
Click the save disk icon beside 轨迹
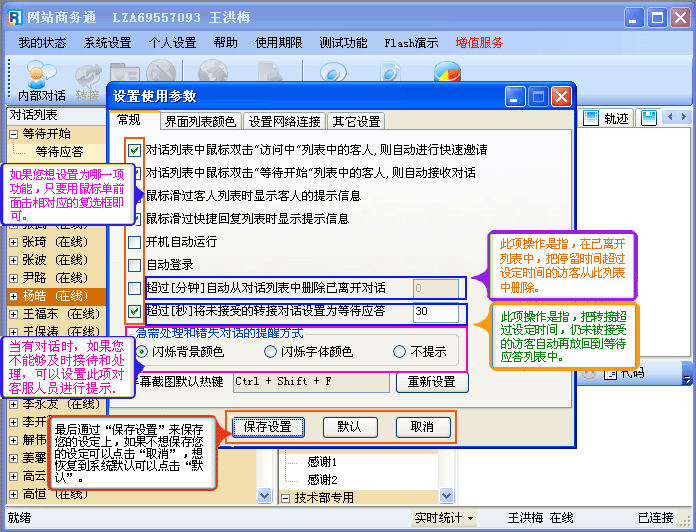pos(648,118)
